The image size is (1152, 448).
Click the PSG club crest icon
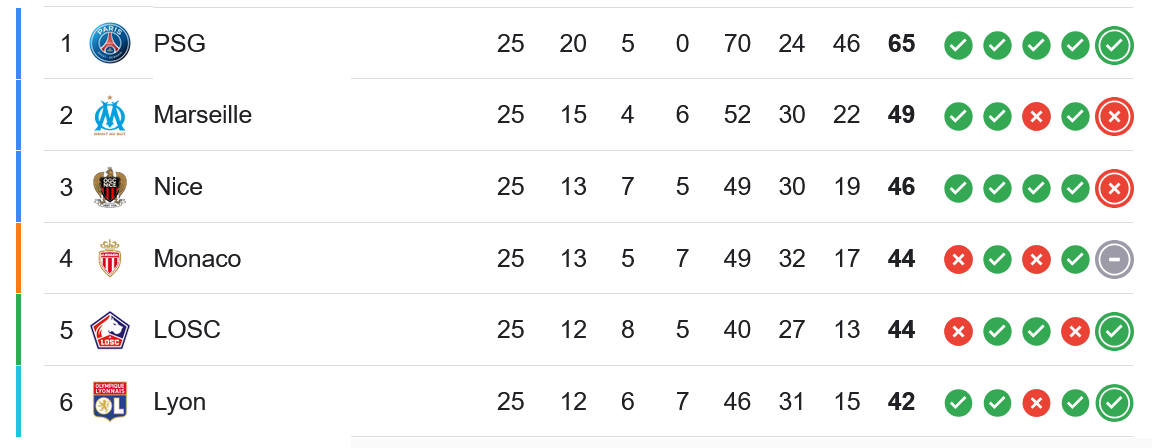pos(109,43)
